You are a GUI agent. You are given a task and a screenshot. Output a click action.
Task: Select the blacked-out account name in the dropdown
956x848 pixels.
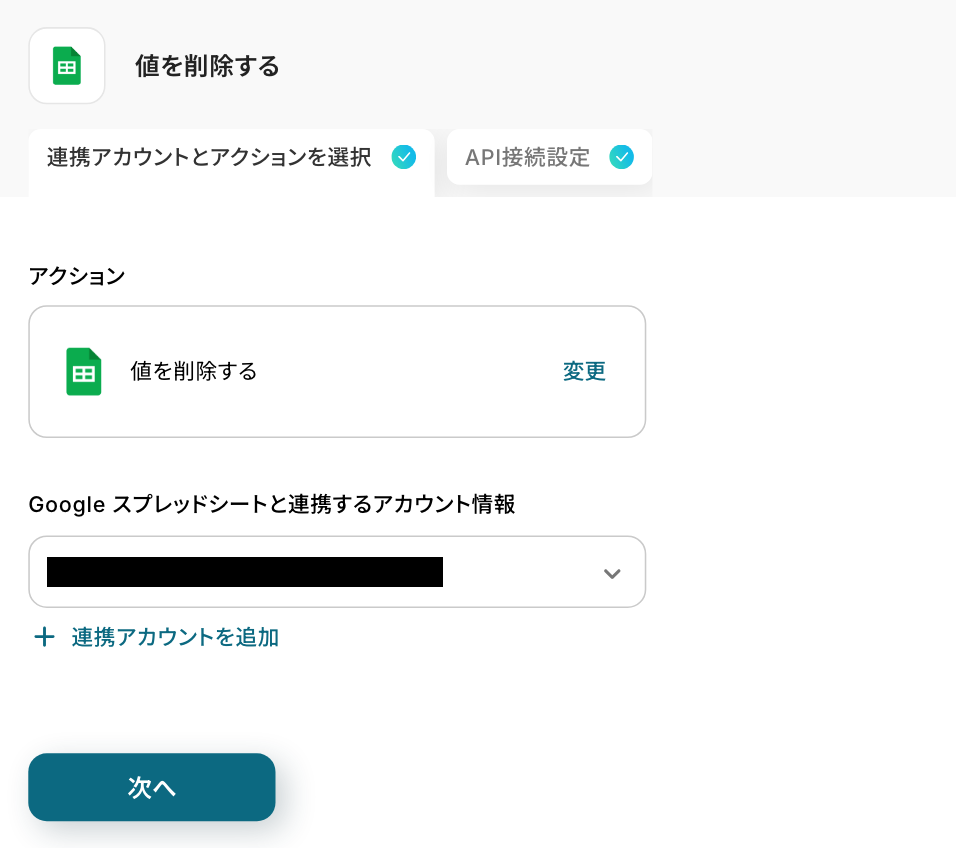pos(245,572)
